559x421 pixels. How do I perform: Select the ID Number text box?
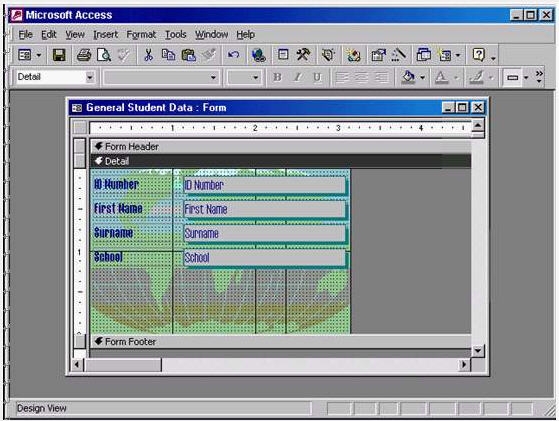(264, 185)
